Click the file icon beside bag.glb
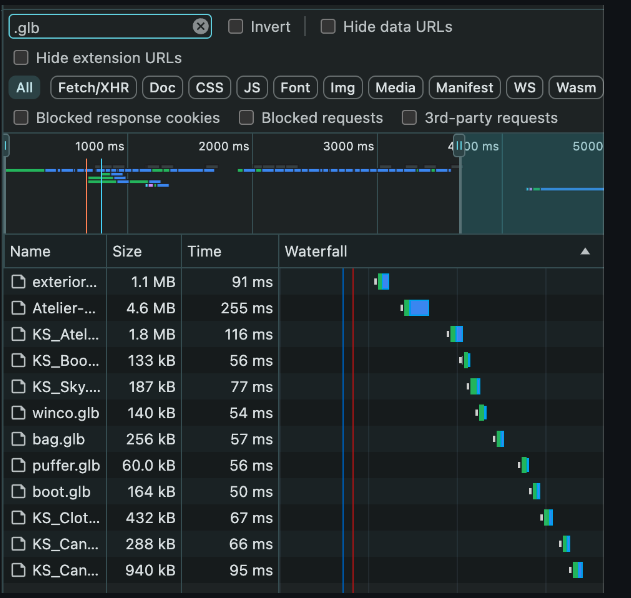The height and width of the screenshot is (598, 631). coord(17,438)
